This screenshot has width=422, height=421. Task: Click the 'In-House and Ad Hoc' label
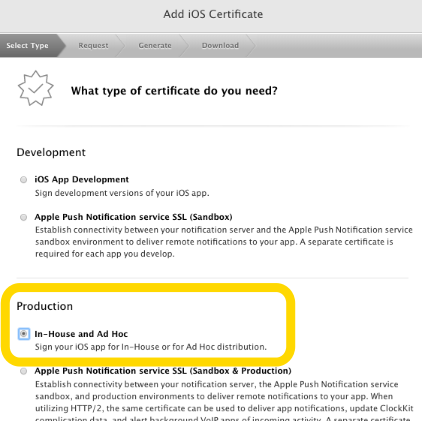click(81, 334)
